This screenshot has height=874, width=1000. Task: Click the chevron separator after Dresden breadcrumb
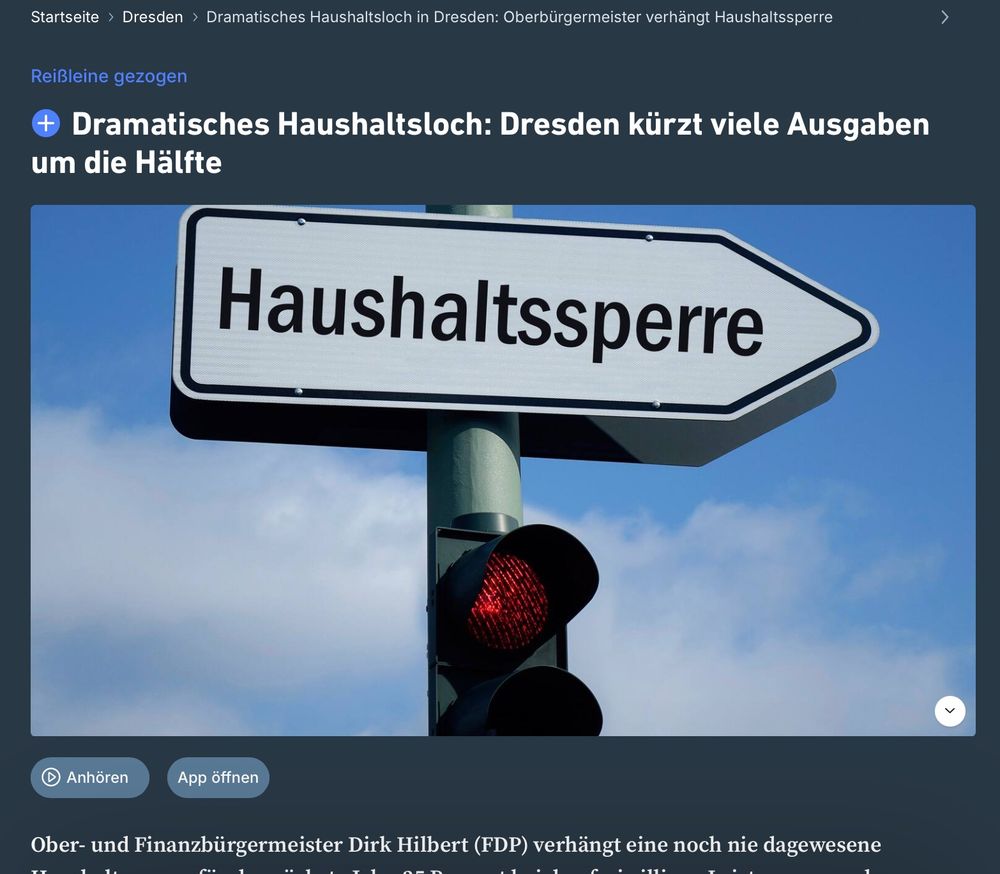(x=195, y=17)
